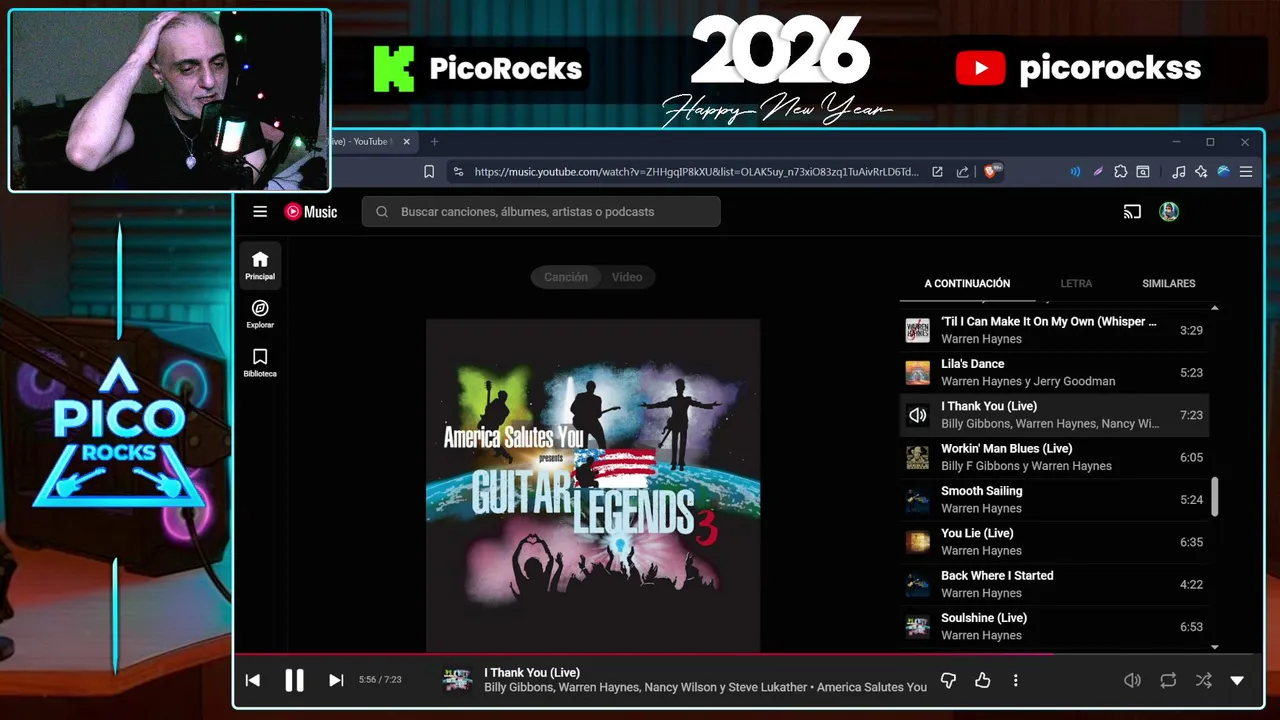Click the Guitar Legends 3 album artwork
The height and width of the screenshot is (720, 1280).
tap(593, 486)
